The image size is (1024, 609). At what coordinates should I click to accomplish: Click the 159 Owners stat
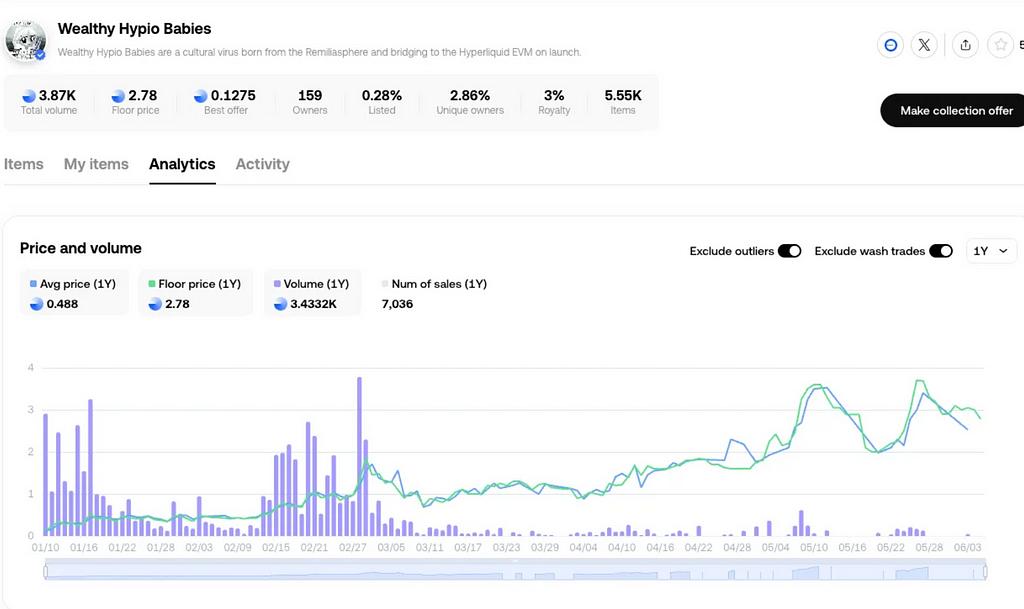(310, 102)
